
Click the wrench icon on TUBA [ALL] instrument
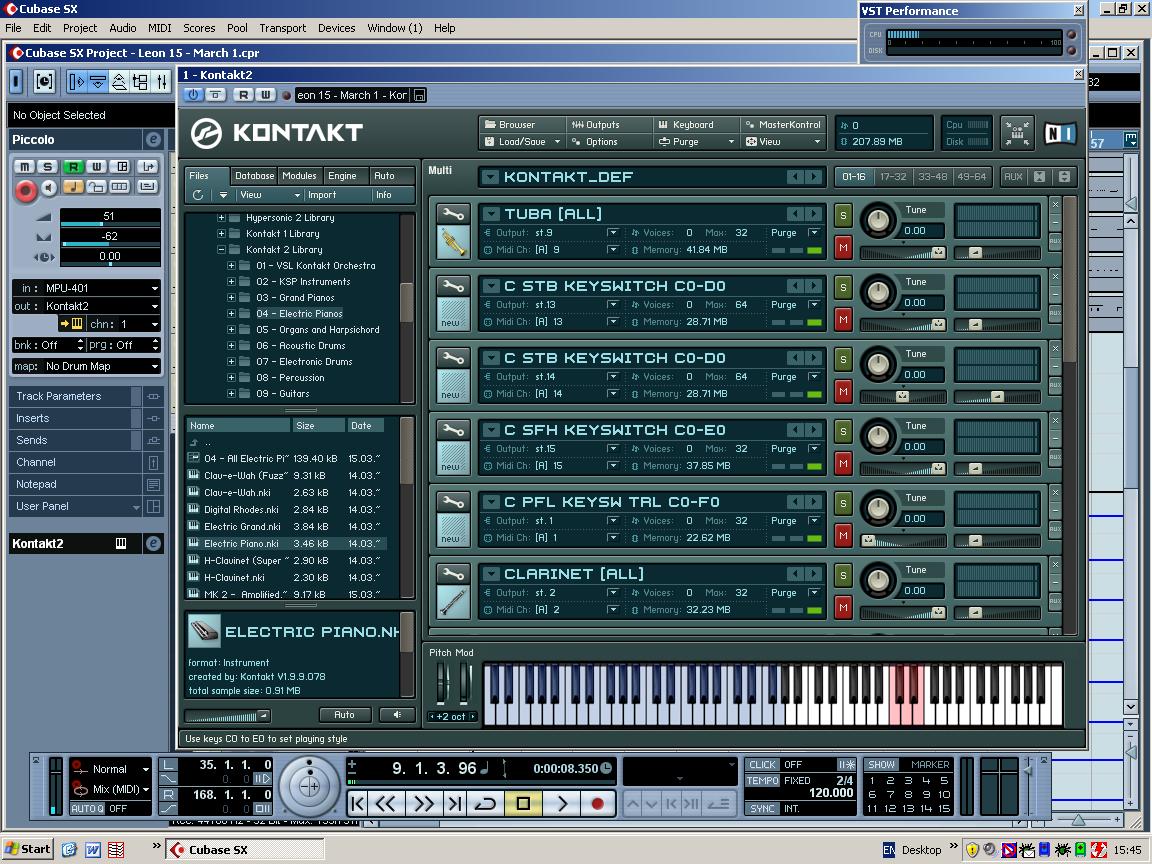coord(453,214)
